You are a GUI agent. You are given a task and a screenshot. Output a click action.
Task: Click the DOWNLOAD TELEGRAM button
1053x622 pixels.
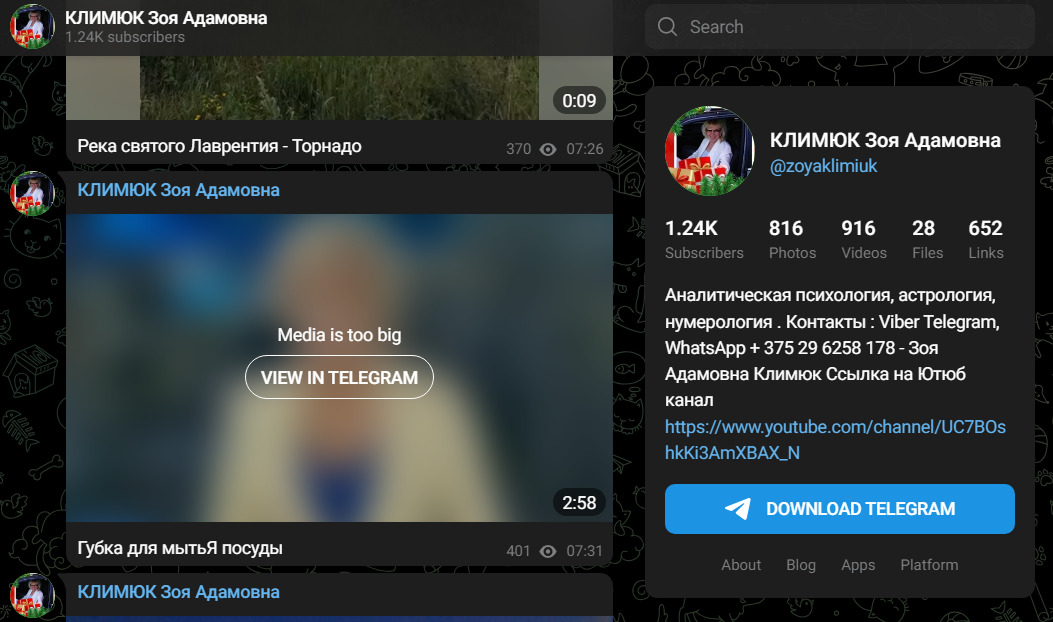[x=839, y=509]
